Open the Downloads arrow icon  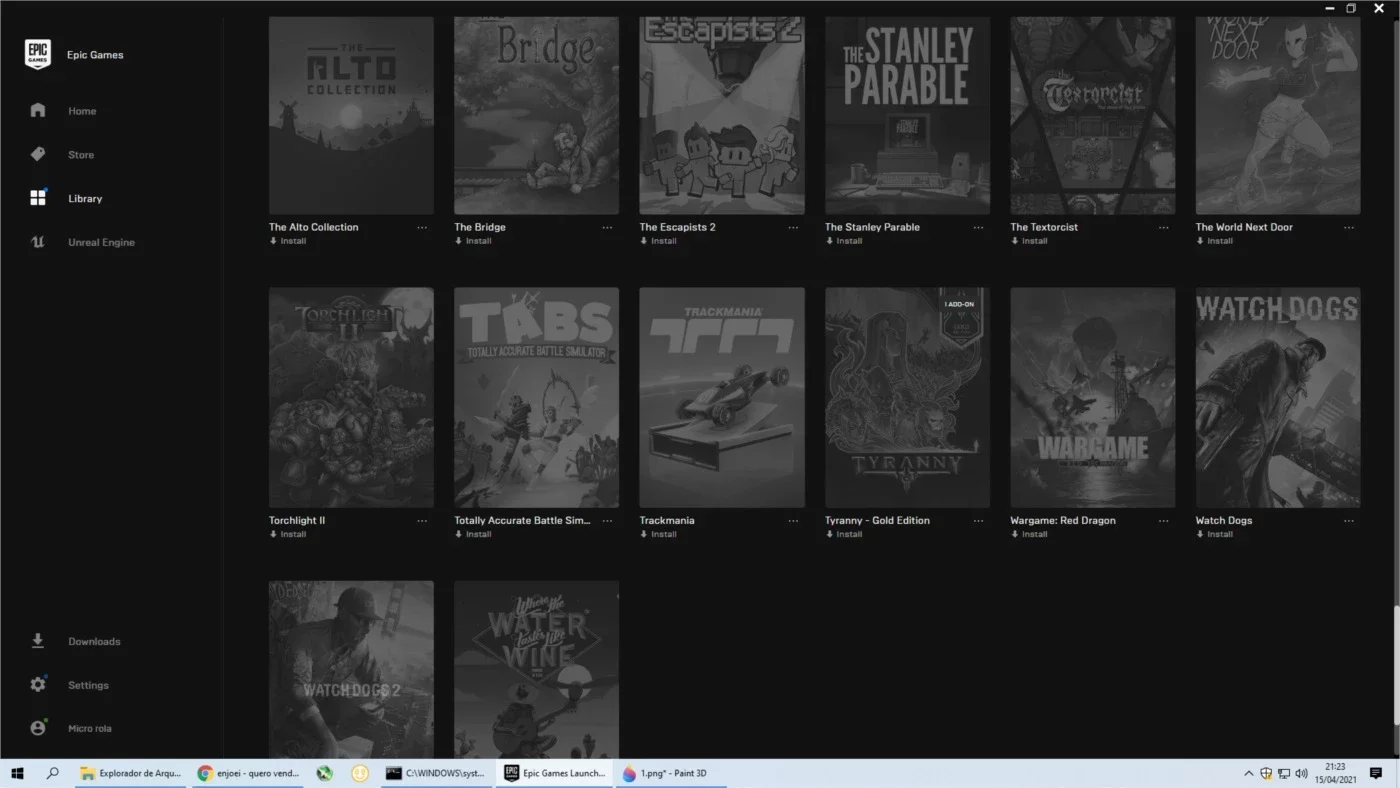tap(38, 641)
